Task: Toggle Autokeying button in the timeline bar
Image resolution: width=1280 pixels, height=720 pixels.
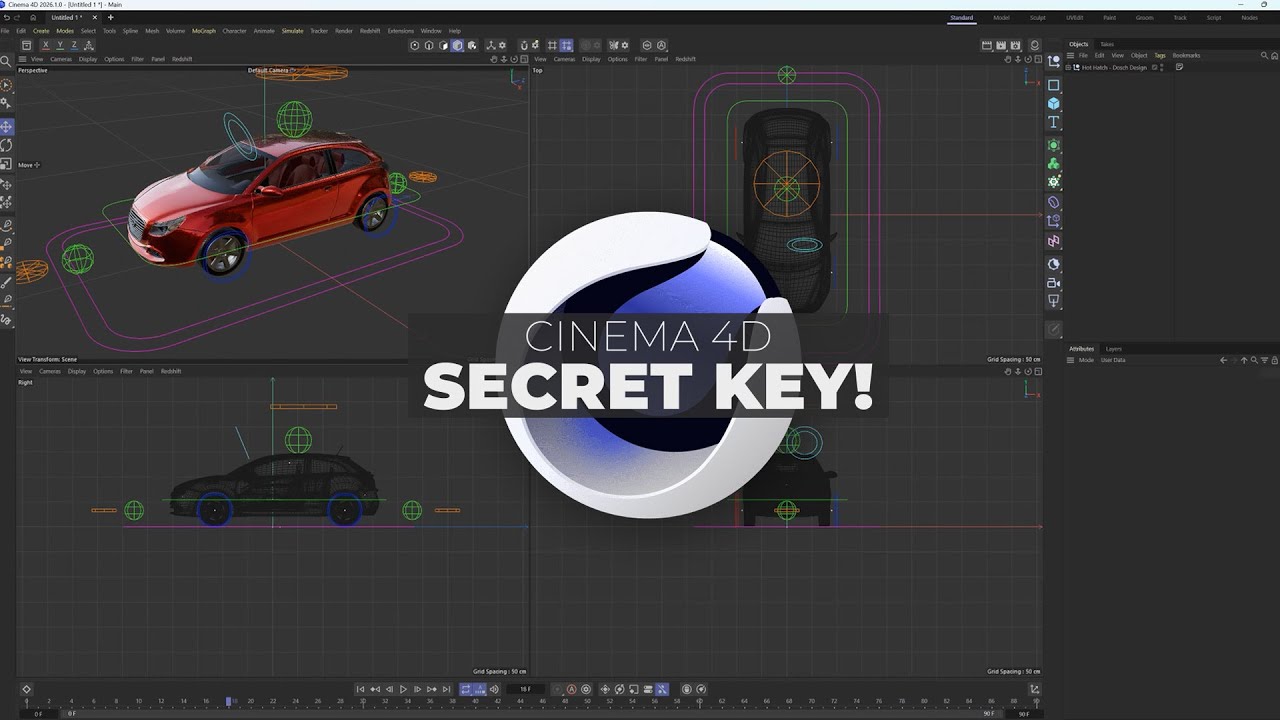Action: [x=571, y=689]
